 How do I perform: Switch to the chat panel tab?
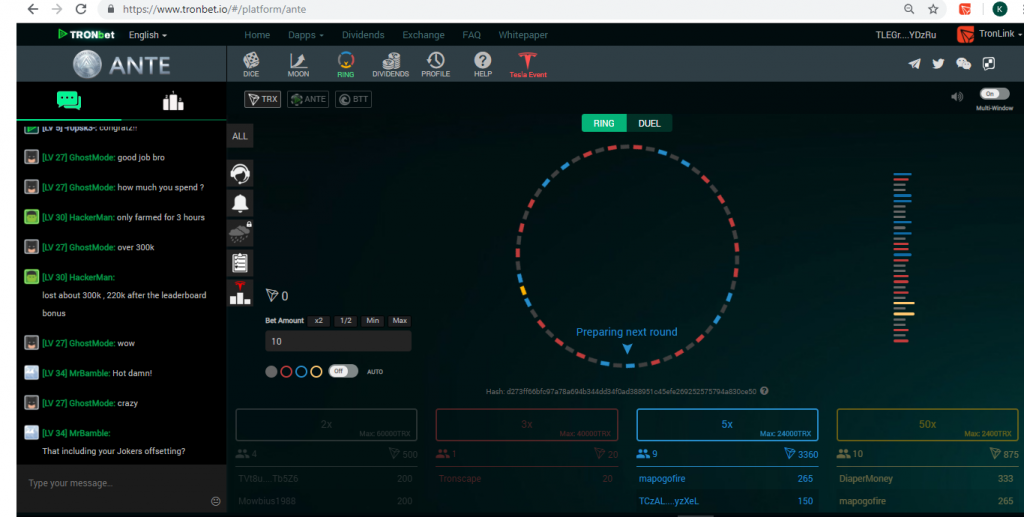coord(69,101)
